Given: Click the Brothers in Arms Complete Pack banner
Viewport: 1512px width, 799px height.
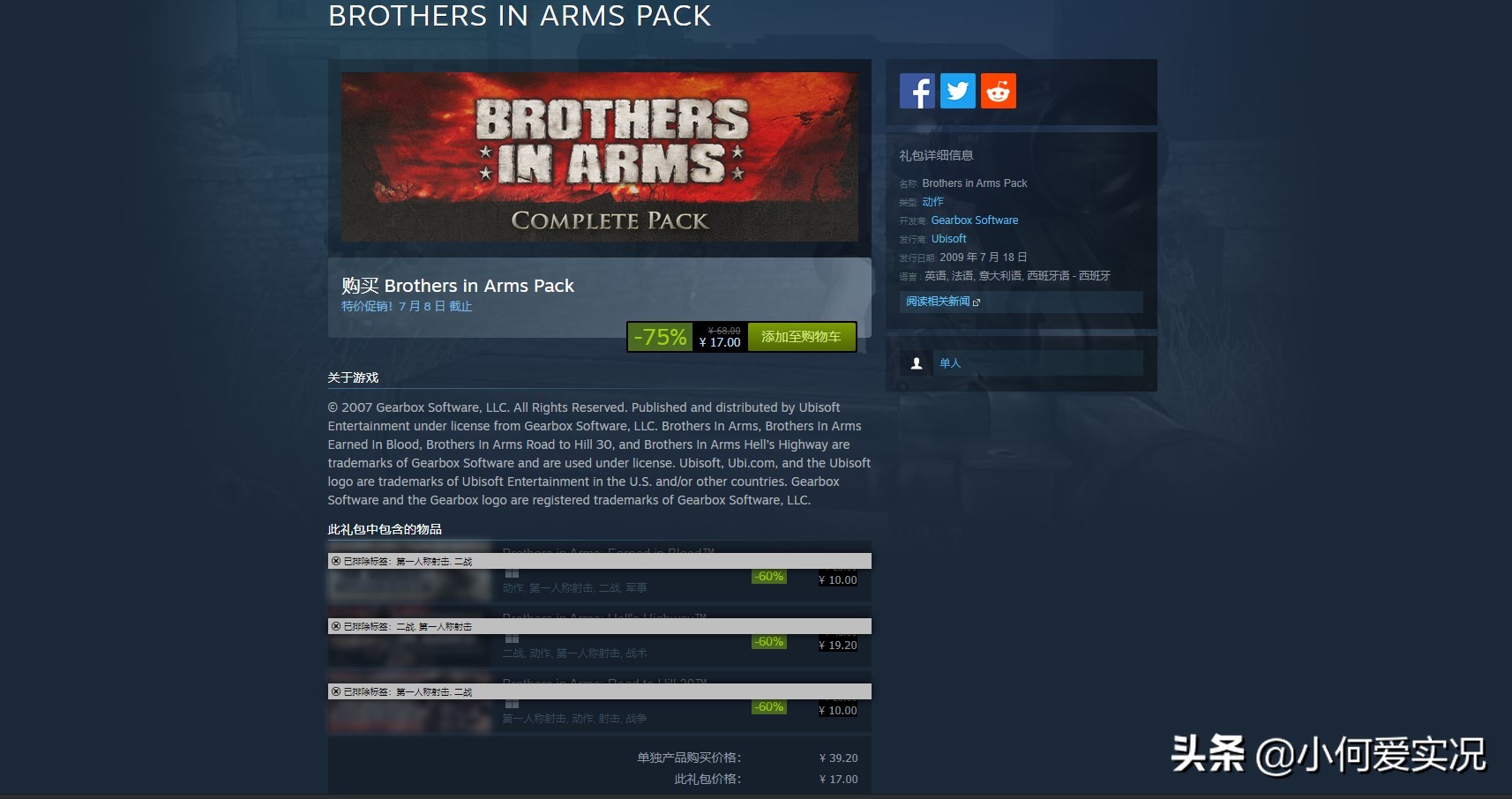Looking at the screenshot, I should [x=600, y=157].
